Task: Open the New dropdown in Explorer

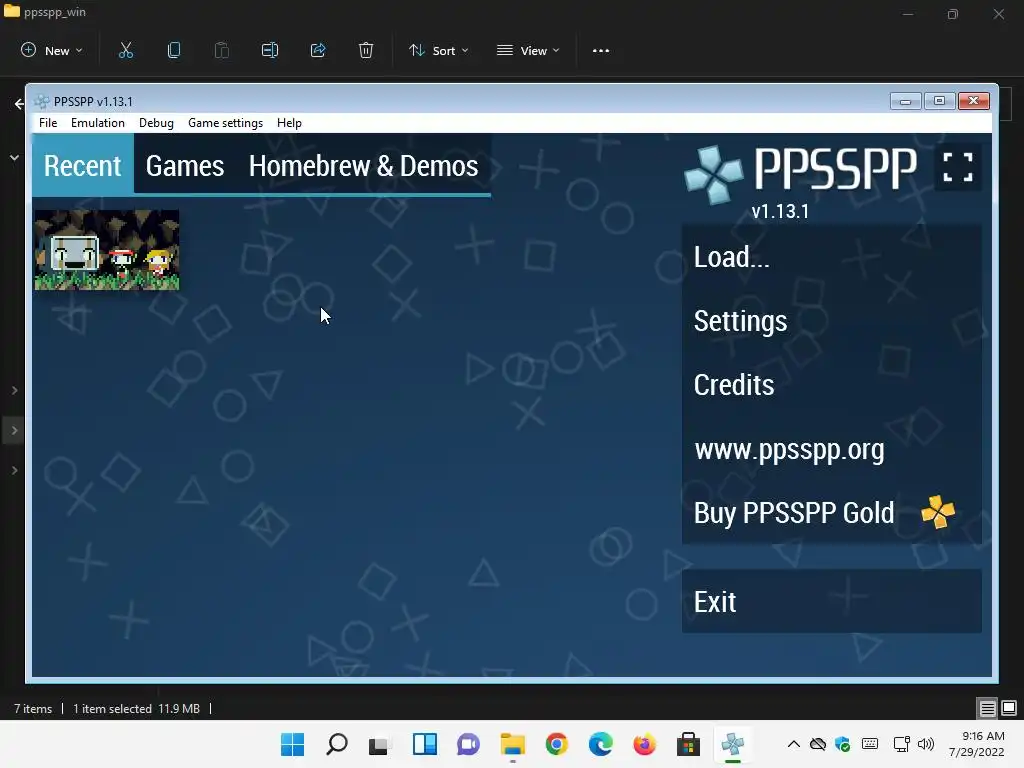Action: [52, 50]
